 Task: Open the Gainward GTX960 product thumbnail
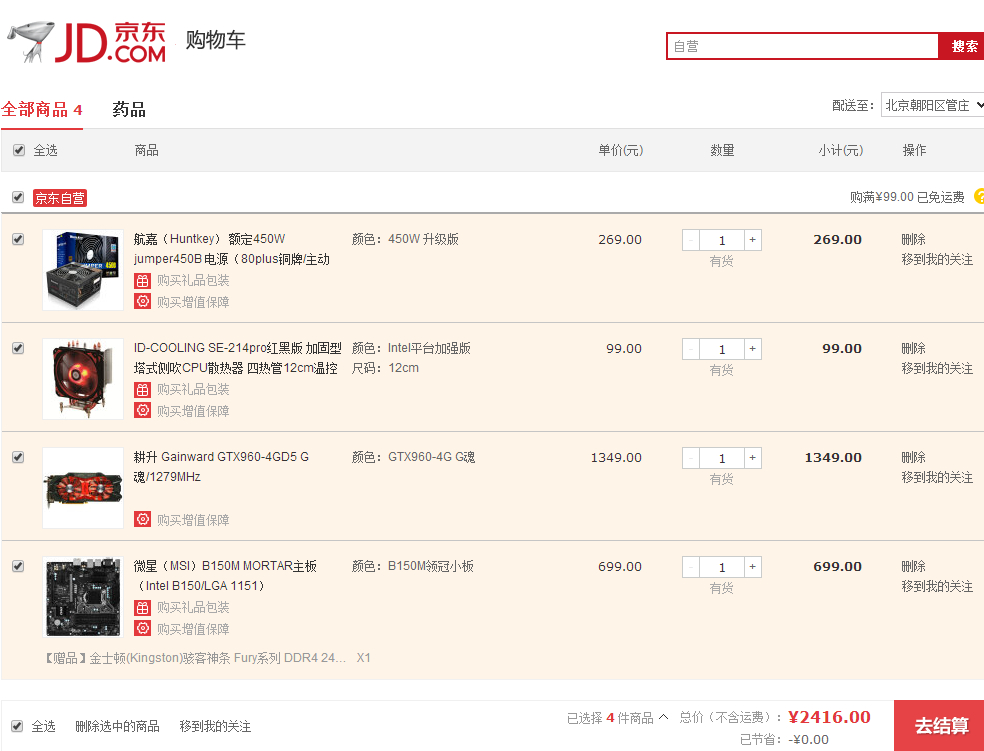click(83, 488)
